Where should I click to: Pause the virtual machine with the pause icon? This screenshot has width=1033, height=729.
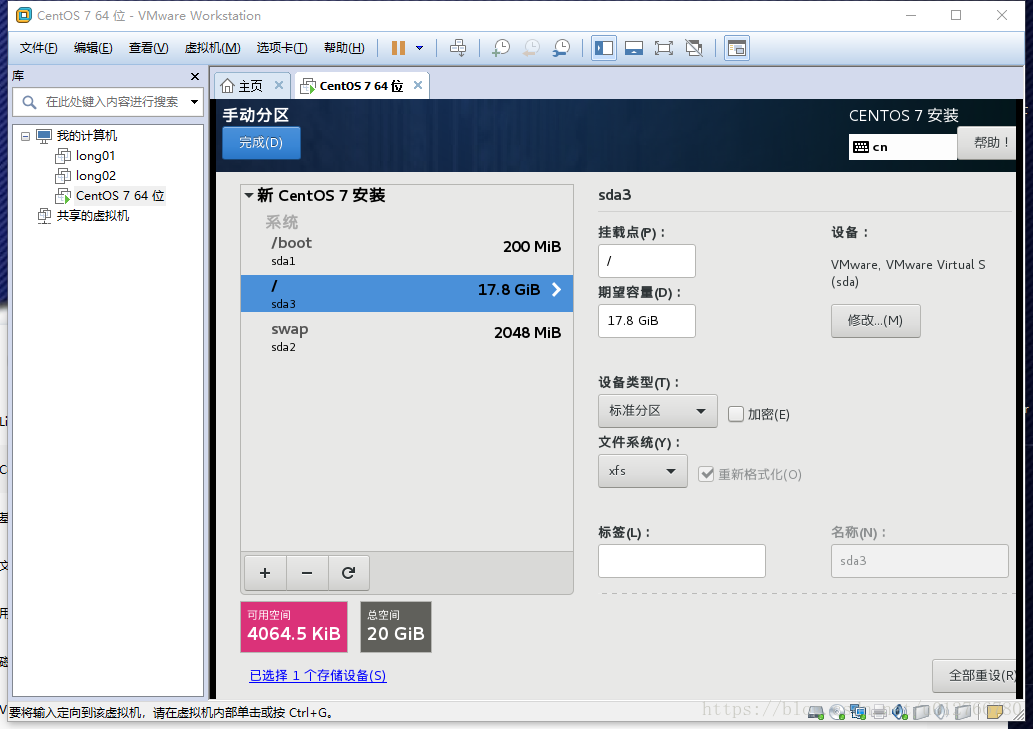coord(398,48)
